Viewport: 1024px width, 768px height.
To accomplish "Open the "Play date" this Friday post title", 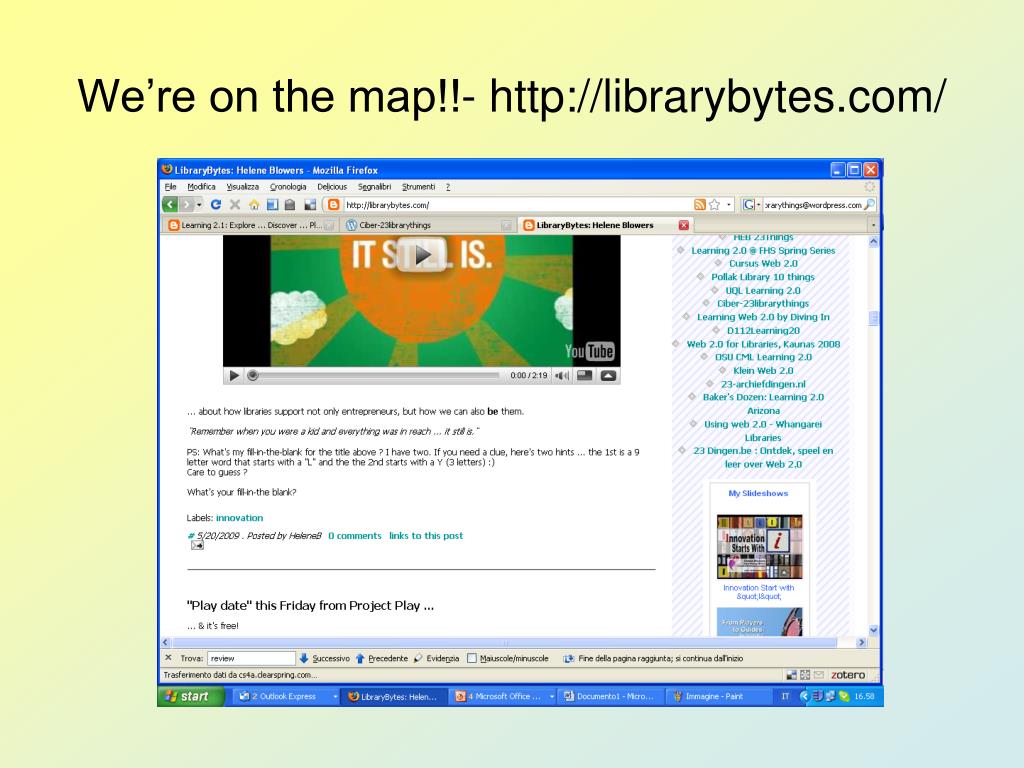I will click(310, 605).
